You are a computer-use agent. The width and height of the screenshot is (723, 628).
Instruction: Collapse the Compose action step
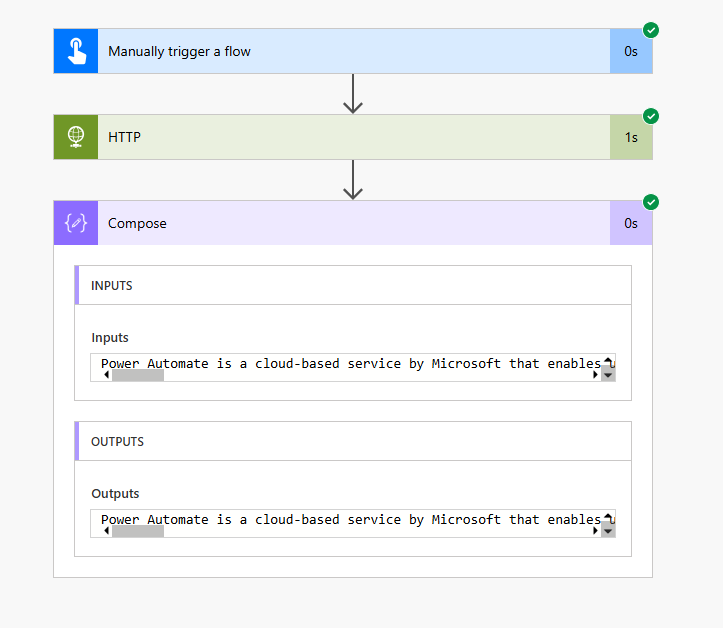coord(350,223)
